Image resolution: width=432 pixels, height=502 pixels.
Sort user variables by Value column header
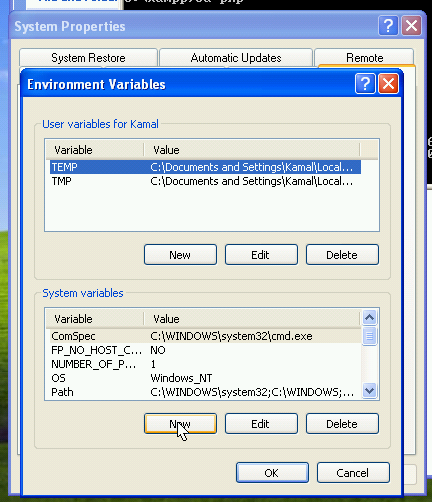click(x=252, y=150)
